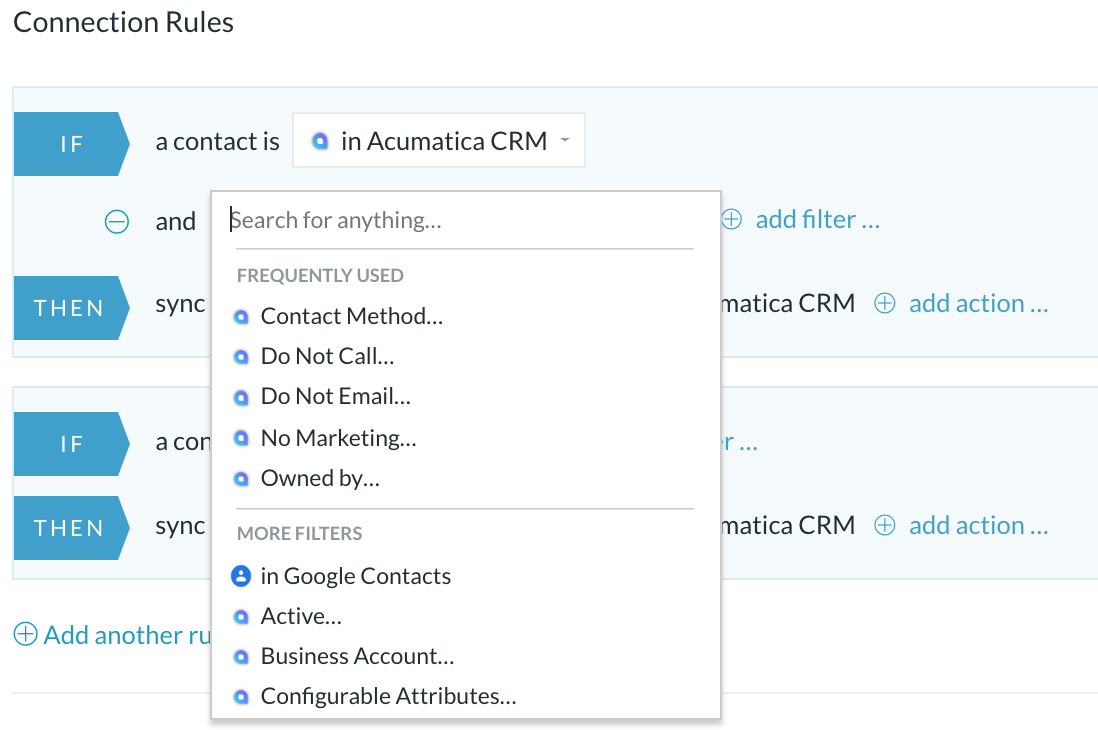Image resolution: width=1098 pixels, height=730 pixels.
Task: Click the second IF rule badge
Action: 71,443
